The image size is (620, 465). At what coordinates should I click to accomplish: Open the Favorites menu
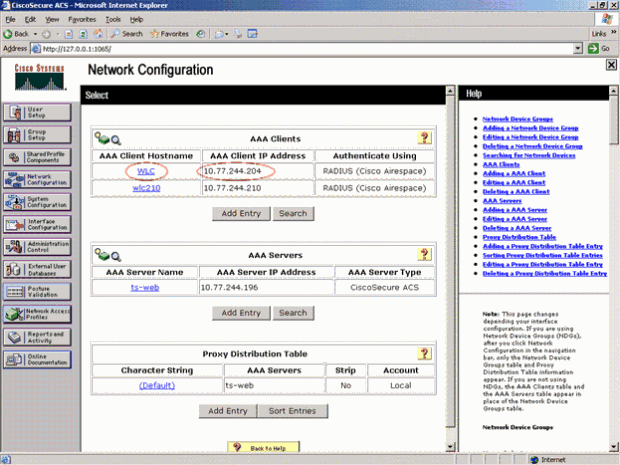(82, 19)
